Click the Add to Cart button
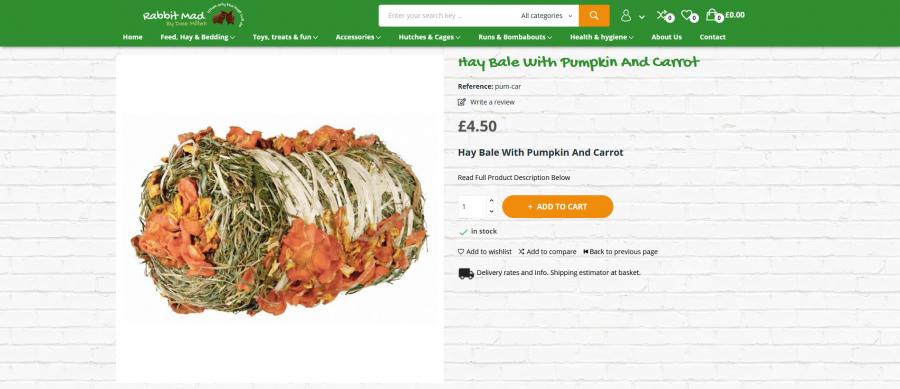 [x=557, y=207]
